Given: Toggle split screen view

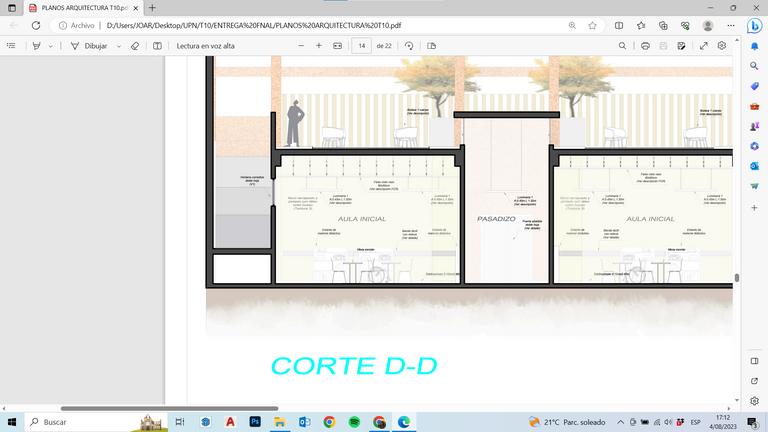Looking at the screenshot, I should 619,25.
